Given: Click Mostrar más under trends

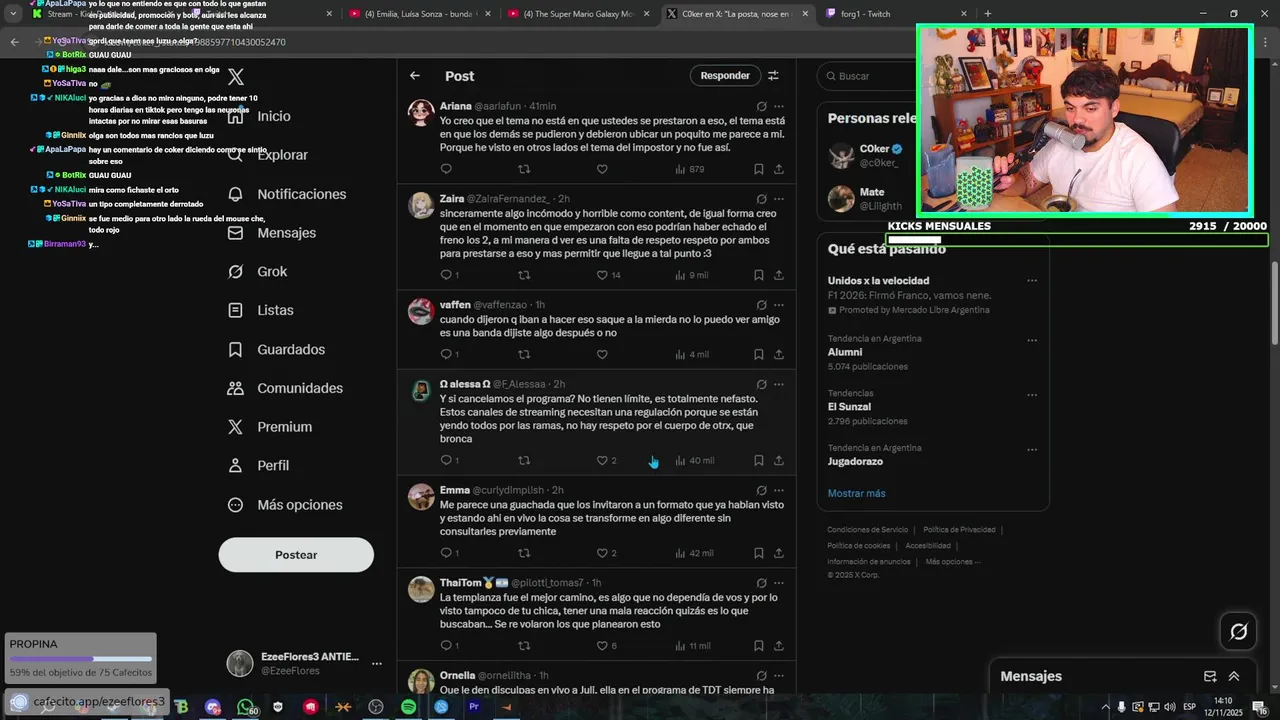Looking at the screenshot, I should [x=856, y=493].
